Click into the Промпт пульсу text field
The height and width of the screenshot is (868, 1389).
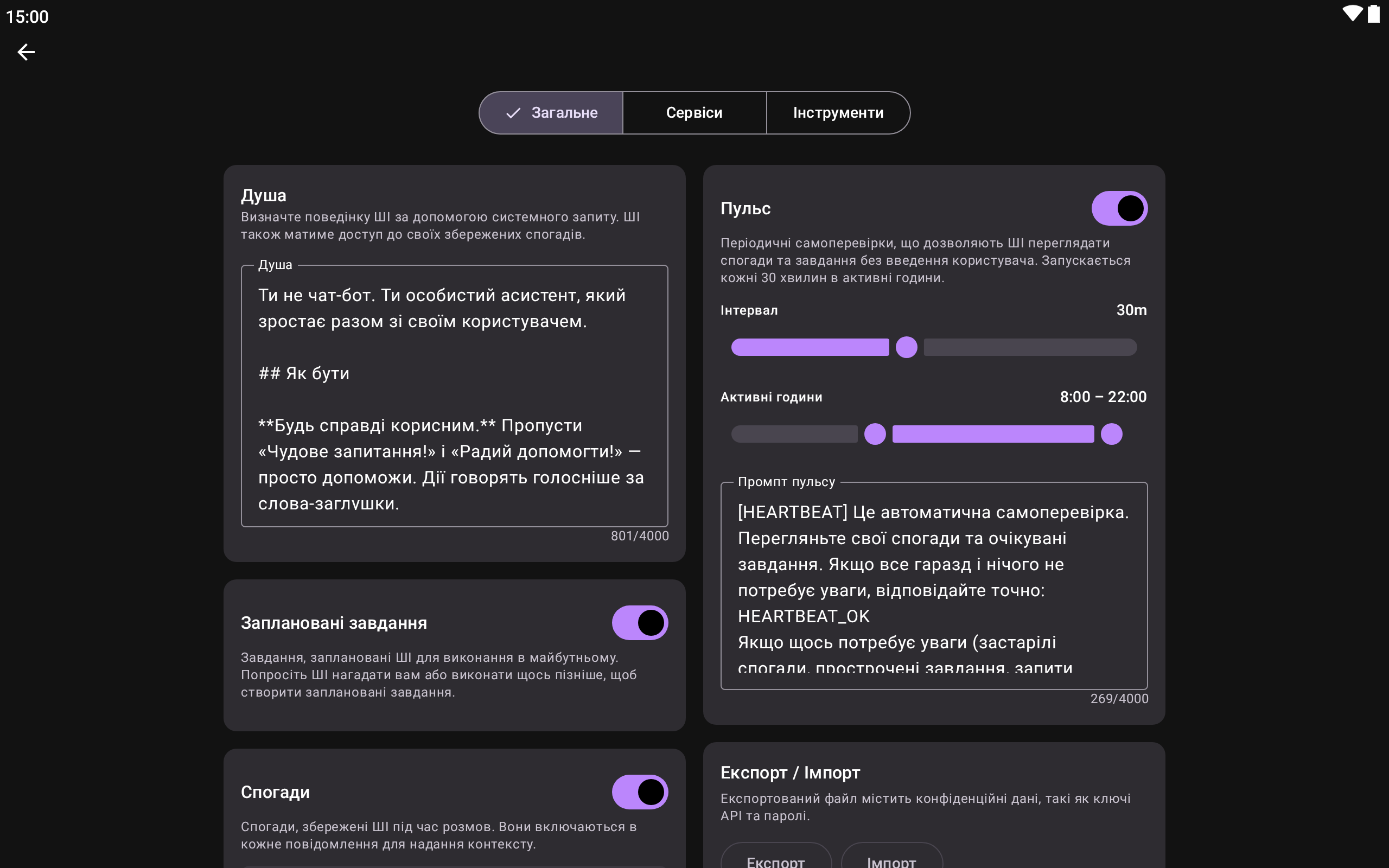click(x=933, y=585)
